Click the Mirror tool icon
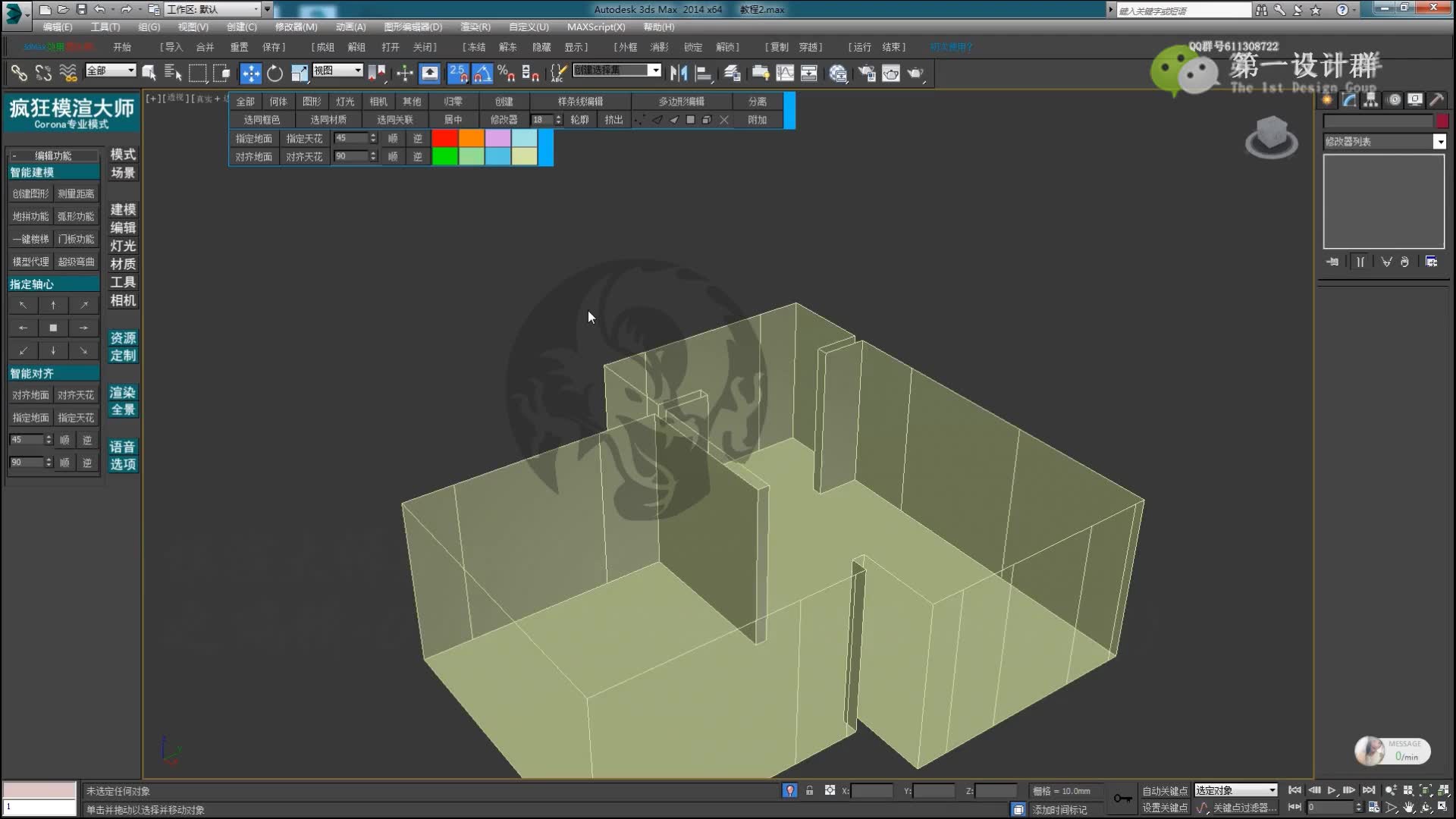The width and height of the screenshot is (1456, 819). coord(679,73)
